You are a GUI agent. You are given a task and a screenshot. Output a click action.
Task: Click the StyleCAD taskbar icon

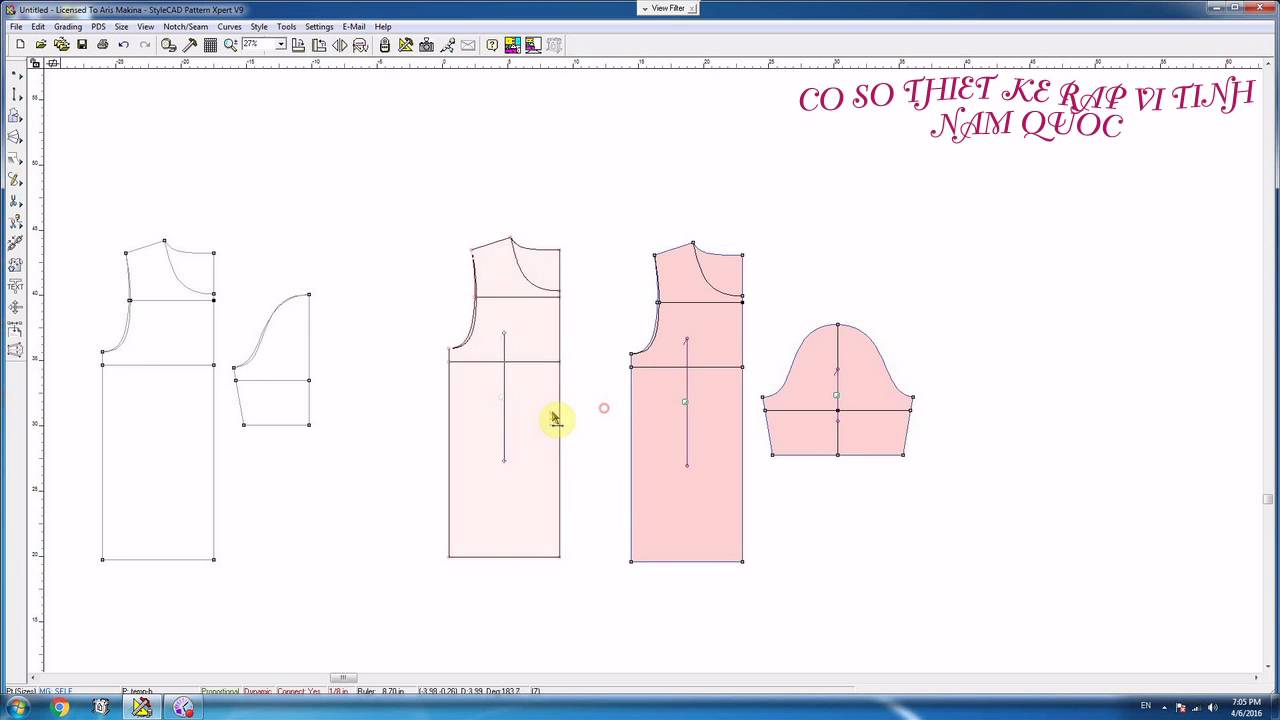(x=141, y=708)
